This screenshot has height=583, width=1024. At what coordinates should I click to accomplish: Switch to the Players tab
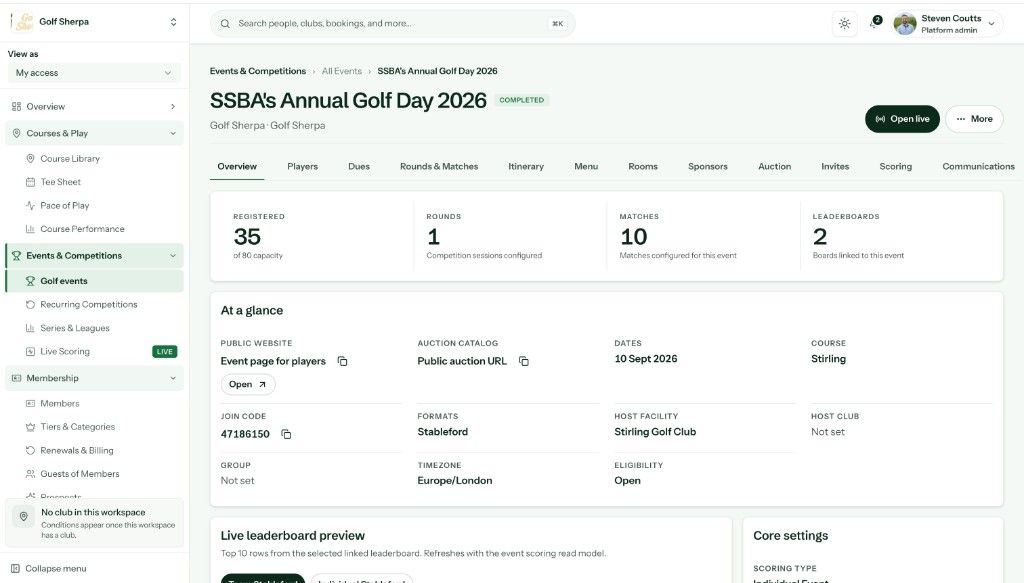[302, 166]
